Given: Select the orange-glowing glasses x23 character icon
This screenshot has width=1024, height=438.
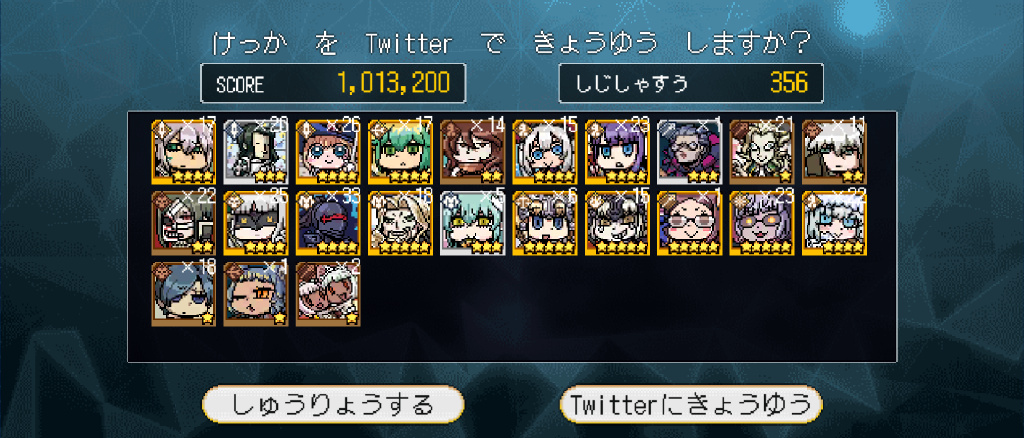Looking at the screenshot, I should (x=762, y=223).
